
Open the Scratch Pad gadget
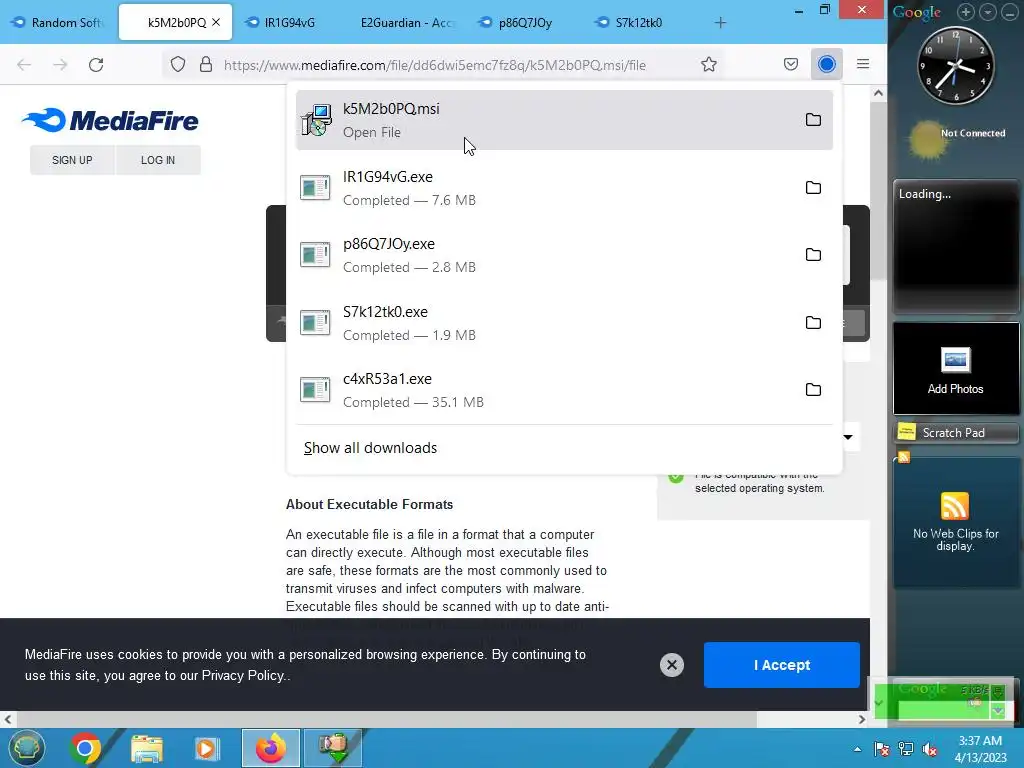point(955,432)
